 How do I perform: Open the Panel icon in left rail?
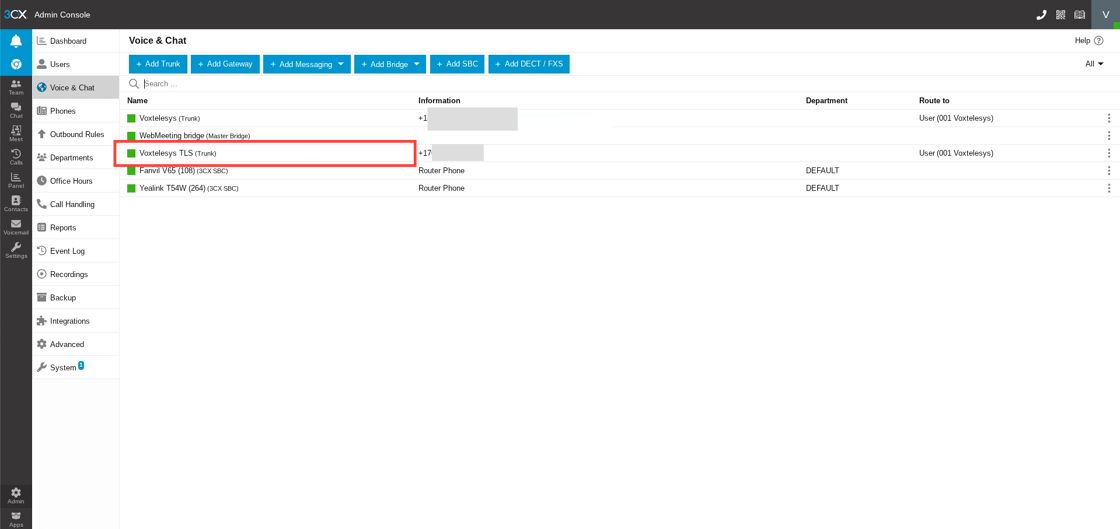[x=16, y=180]
